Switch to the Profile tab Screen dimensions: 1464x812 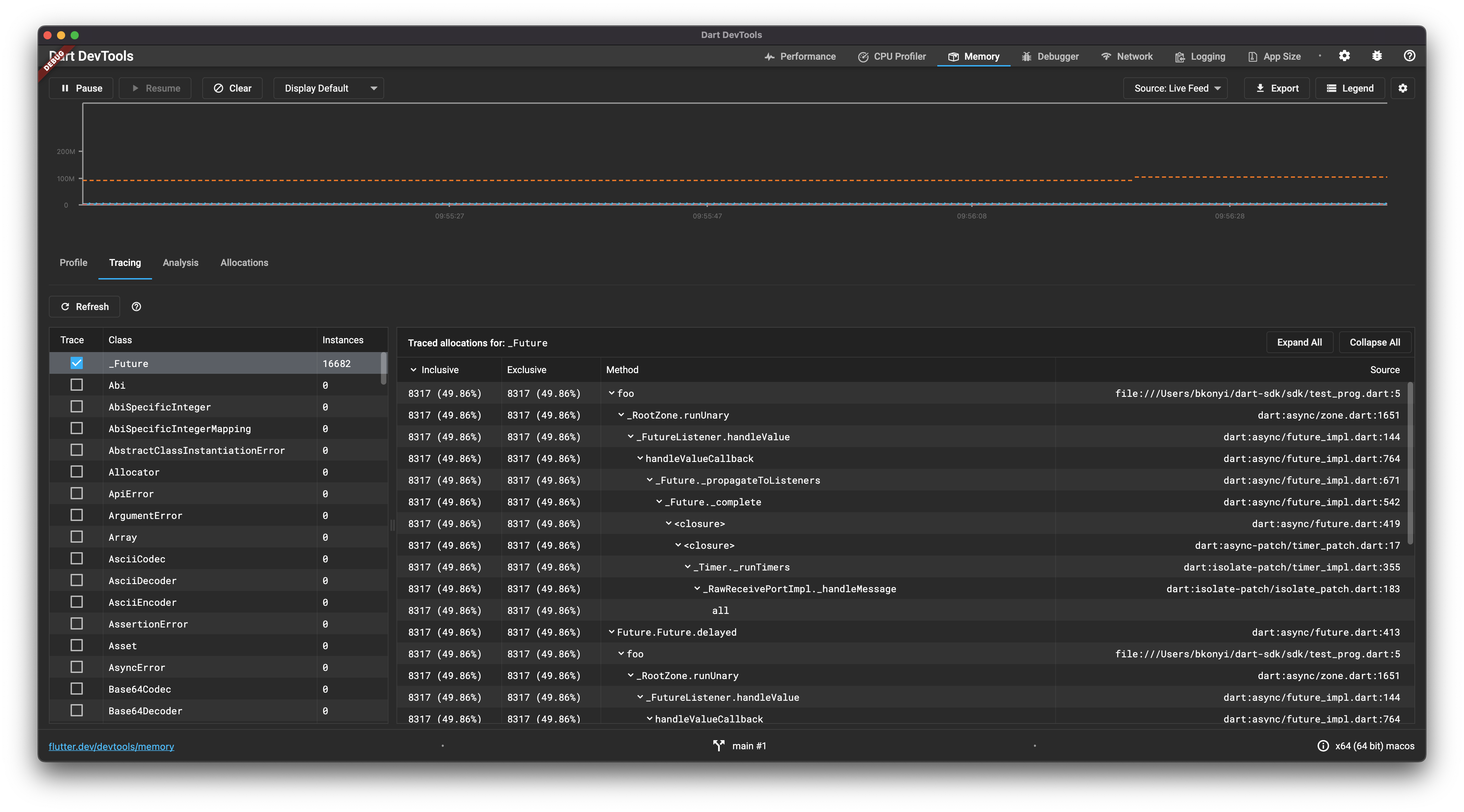(73, 262)
